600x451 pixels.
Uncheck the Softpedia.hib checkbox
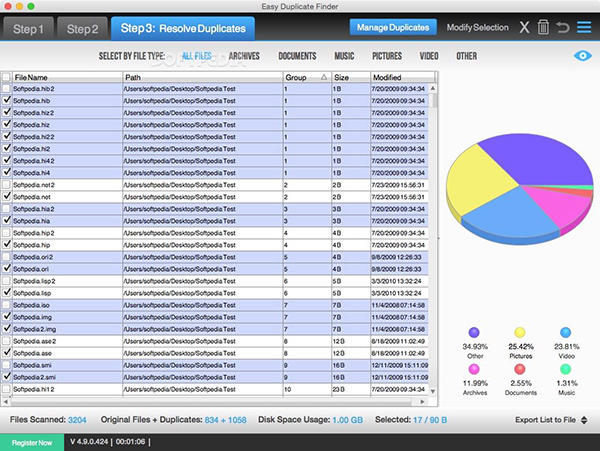(x=6, y=101)
